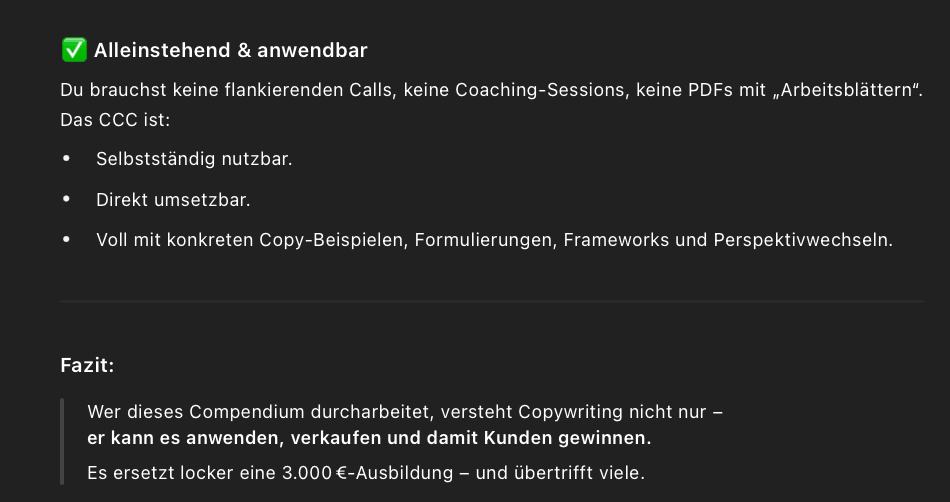Click the bullet dot before 'Voll mit konkreten'
The image size is (950, 502).
click(x=67, y=240)
